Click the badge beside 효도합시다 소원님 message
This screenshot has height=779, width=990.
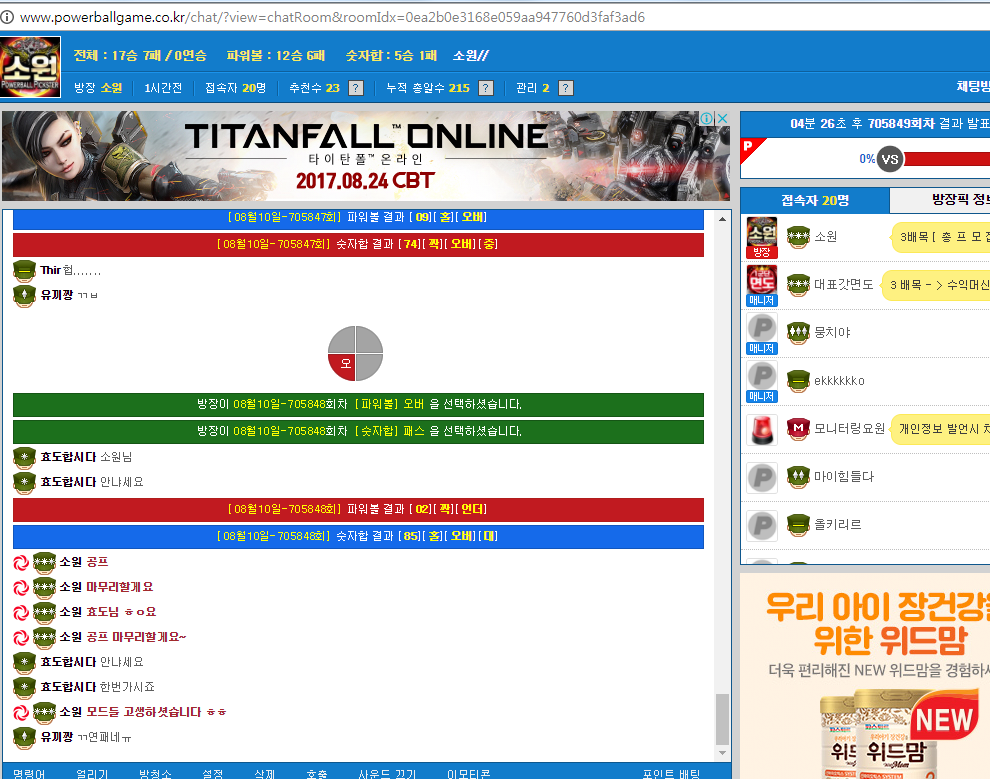[x=24, y=457]
